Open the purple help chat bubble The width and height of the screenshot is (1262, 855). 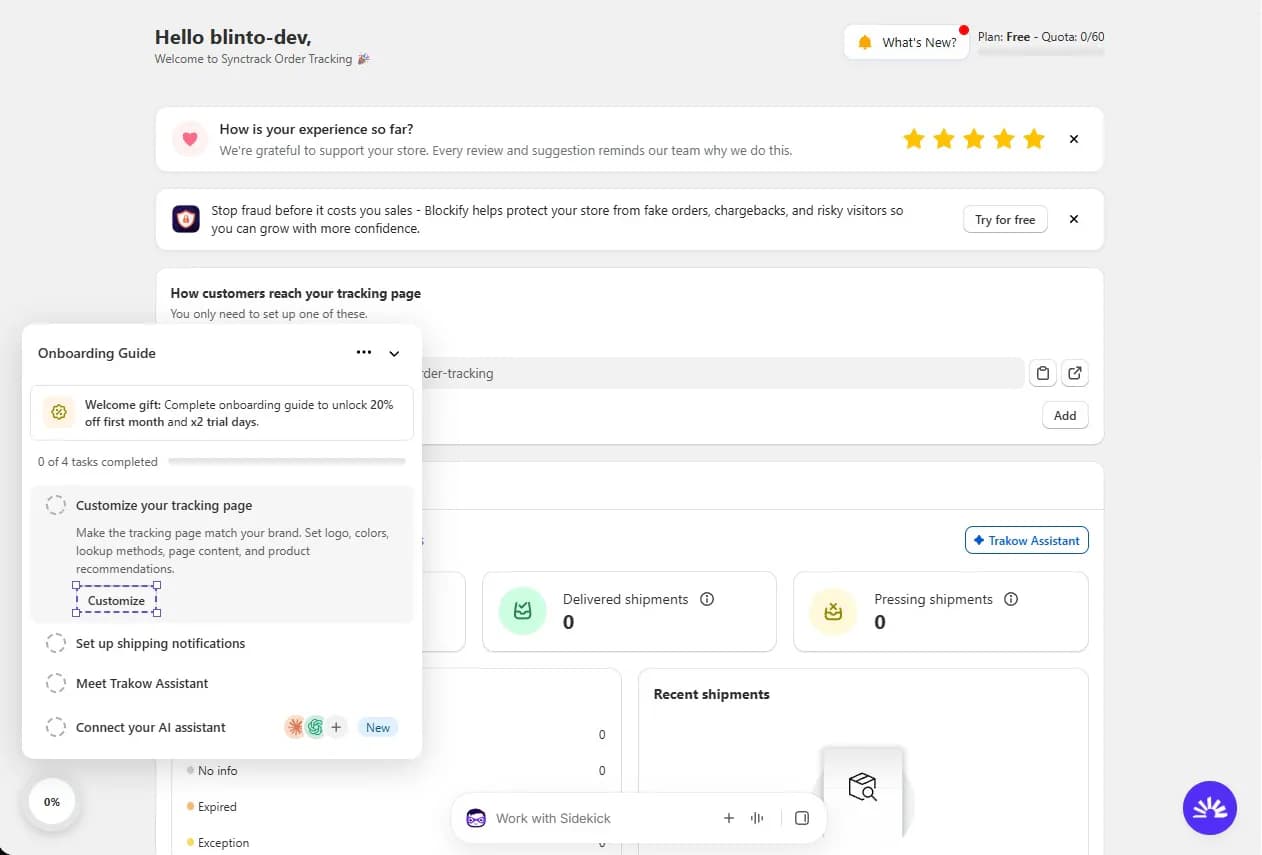[1210, 808]
